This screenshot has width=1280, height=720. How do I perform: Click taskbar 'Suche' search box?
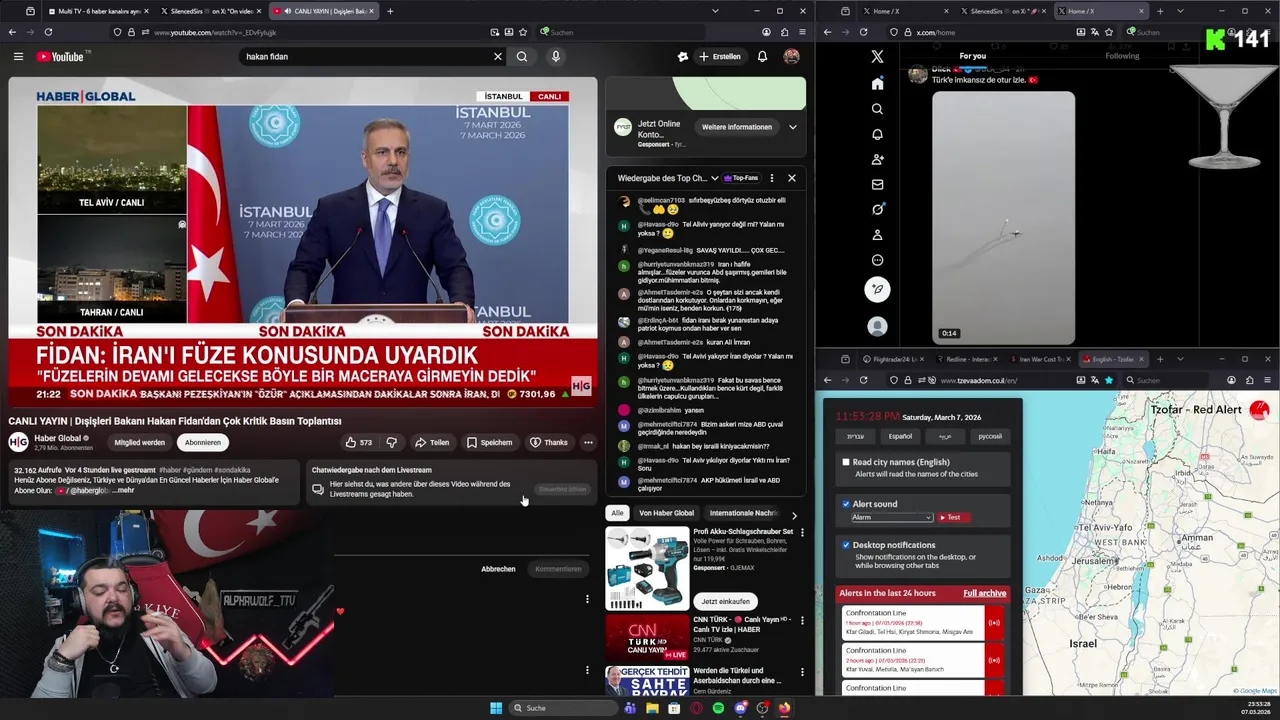click(564, 708)
